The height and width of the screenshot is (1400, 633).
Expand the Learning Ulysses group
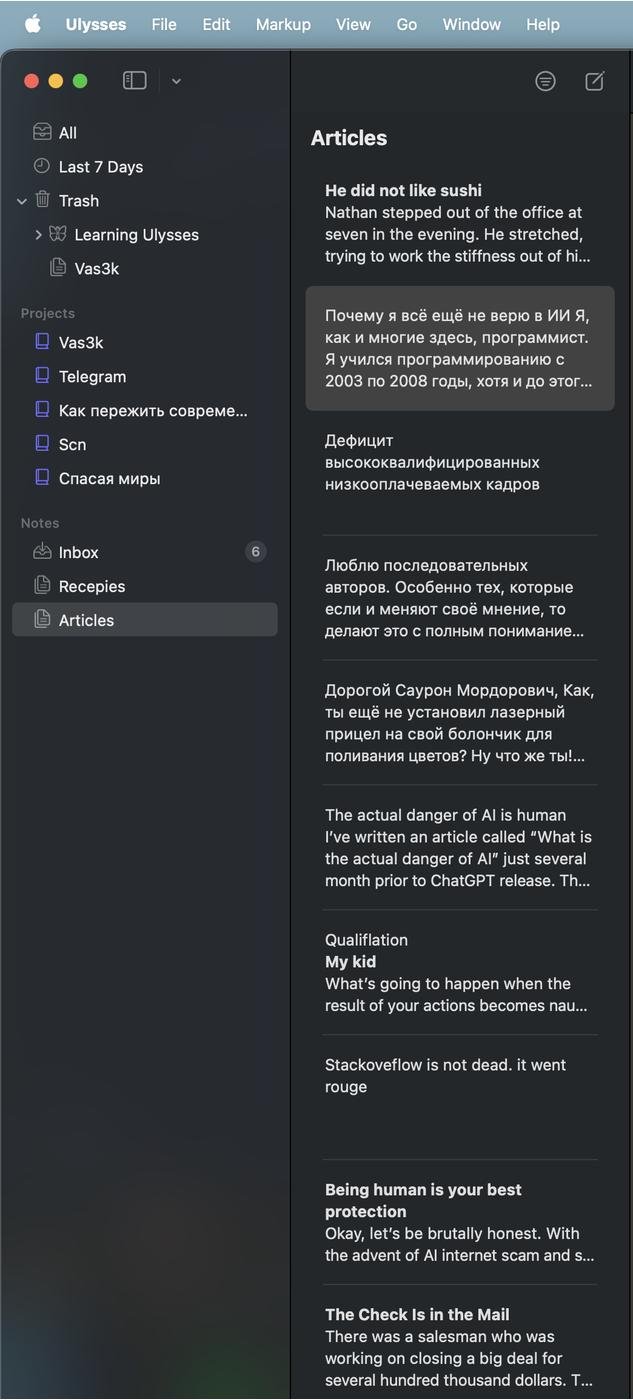[38, 235]
